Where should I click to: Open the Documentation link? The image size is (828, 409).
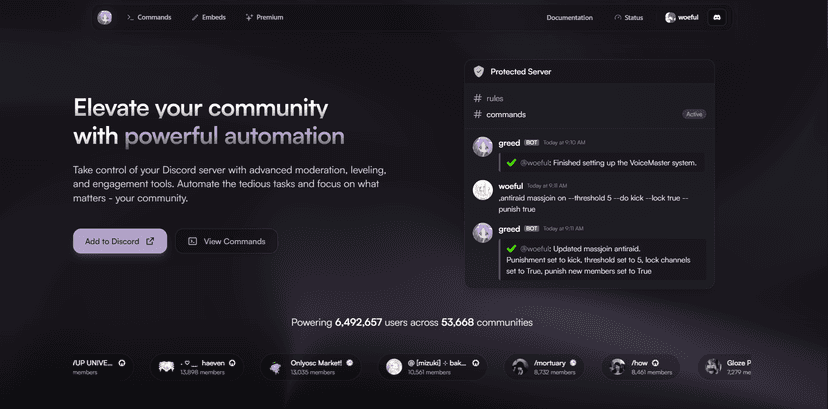point(569,17)
